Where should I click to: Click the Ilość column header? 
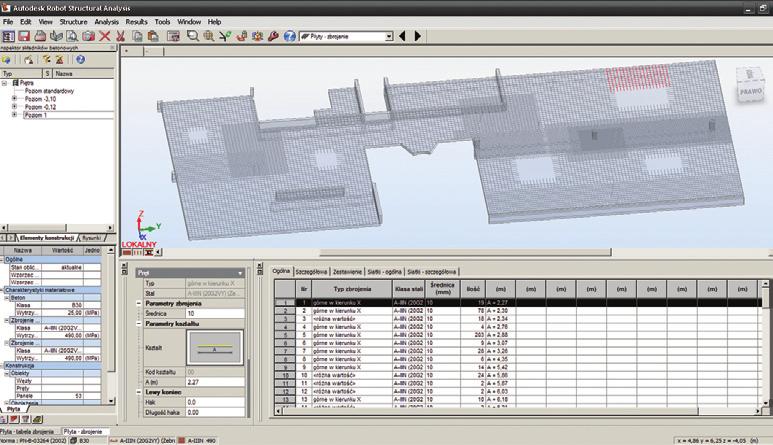pyautogui.click(x=473, y=289)
